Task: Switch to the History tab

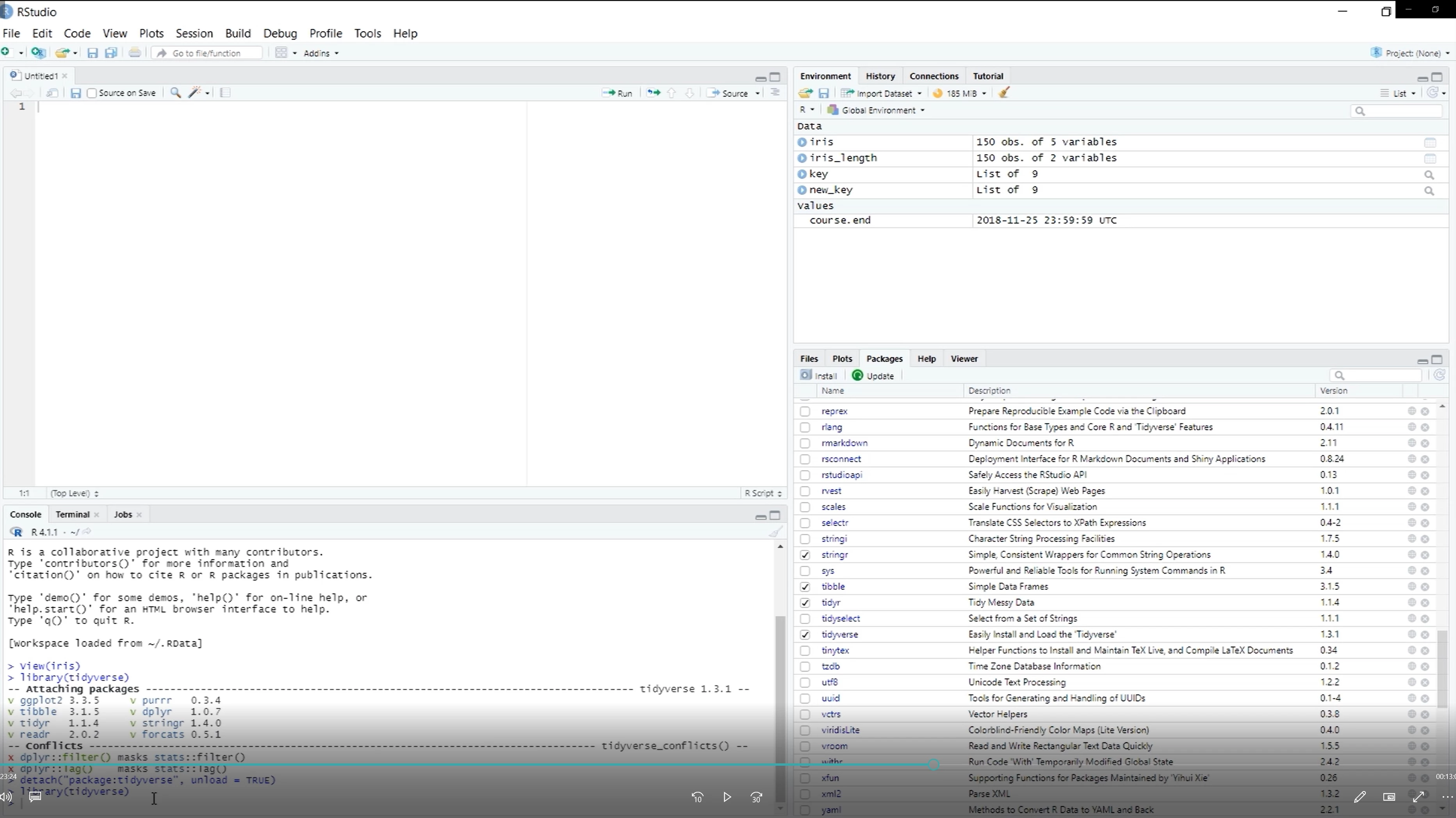Action: click(x=880, y=76)
